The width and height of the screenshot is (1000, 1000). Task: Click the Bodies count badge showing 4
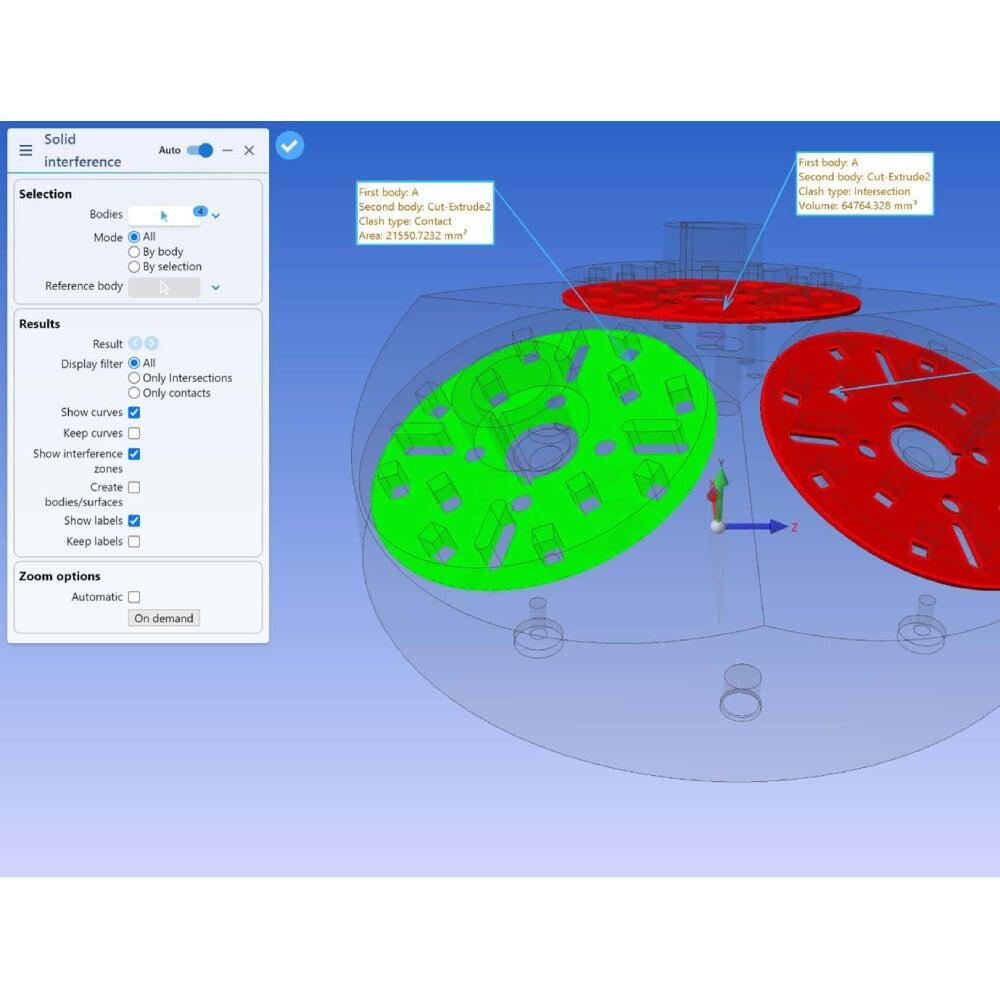pyautogui.click(x=200, y=211)
